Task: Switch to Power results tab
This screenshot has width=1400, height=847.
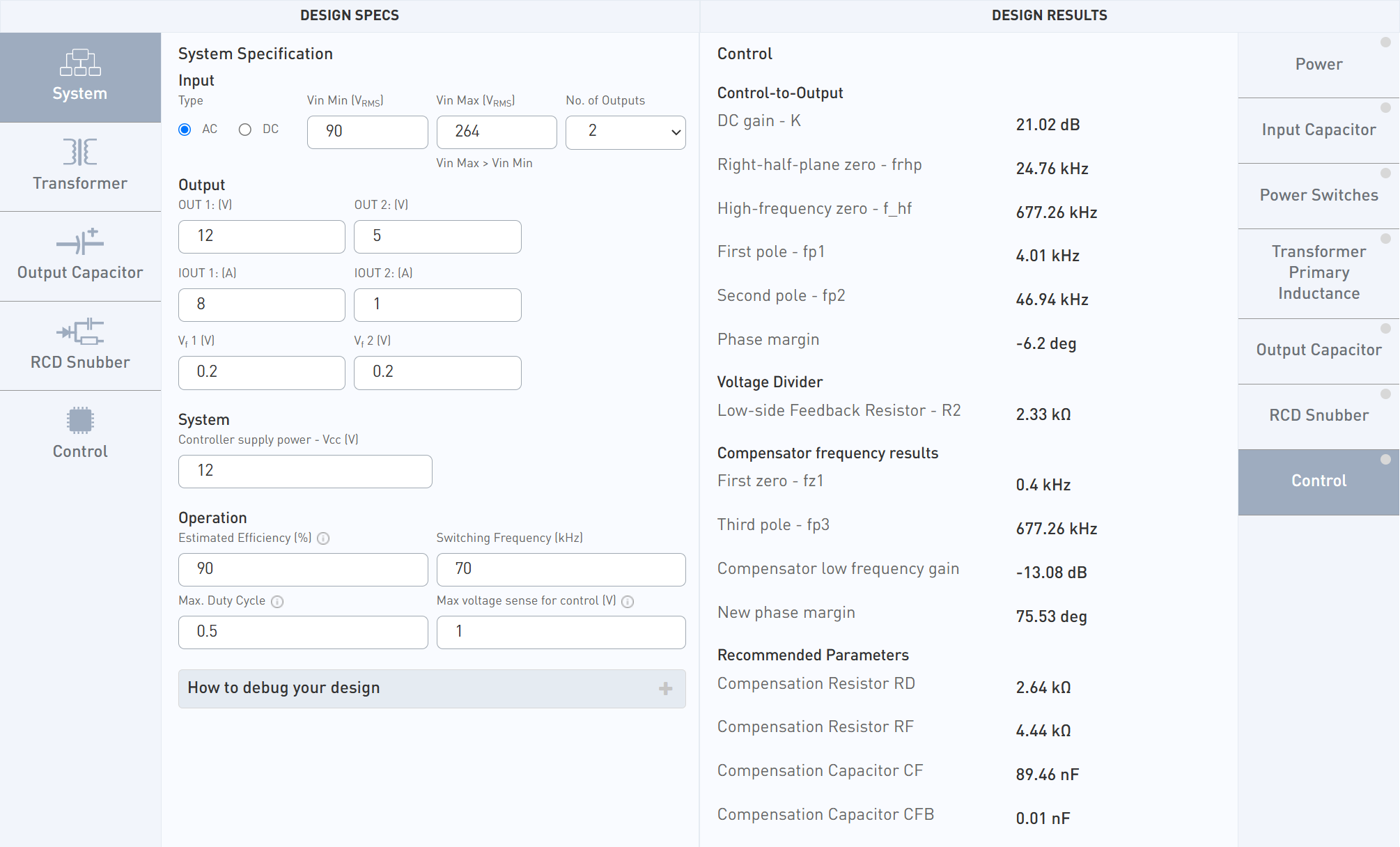Action: pos(1318,65)
